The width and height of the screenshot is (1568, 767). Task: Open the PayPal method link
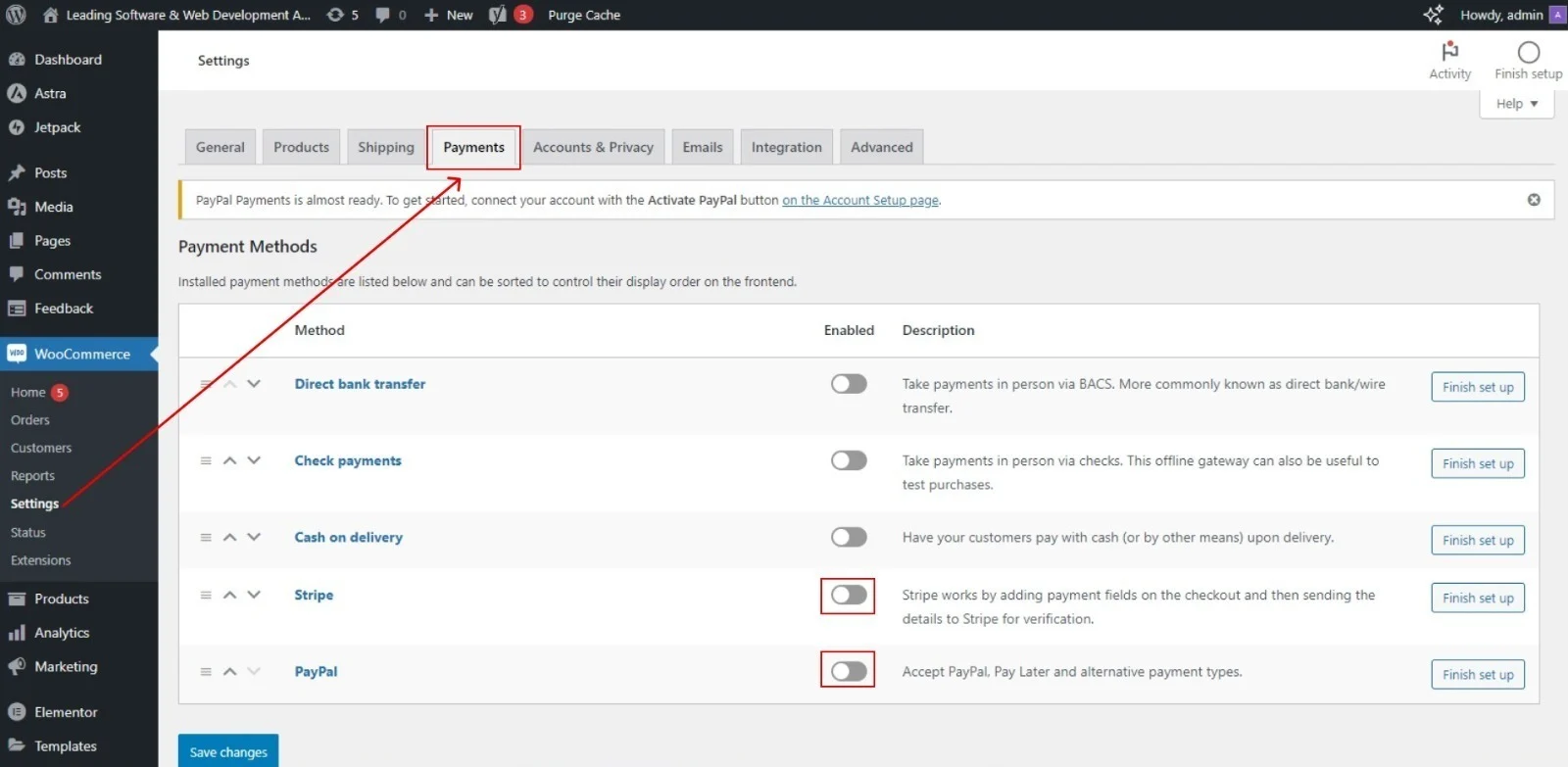coord(316,671)
